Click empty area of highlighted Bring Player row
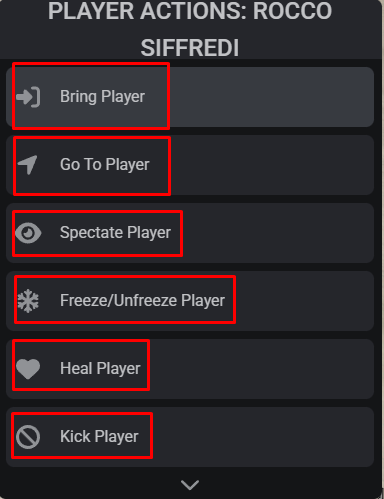Screen dimensions: 384x499 click(271, 97)
